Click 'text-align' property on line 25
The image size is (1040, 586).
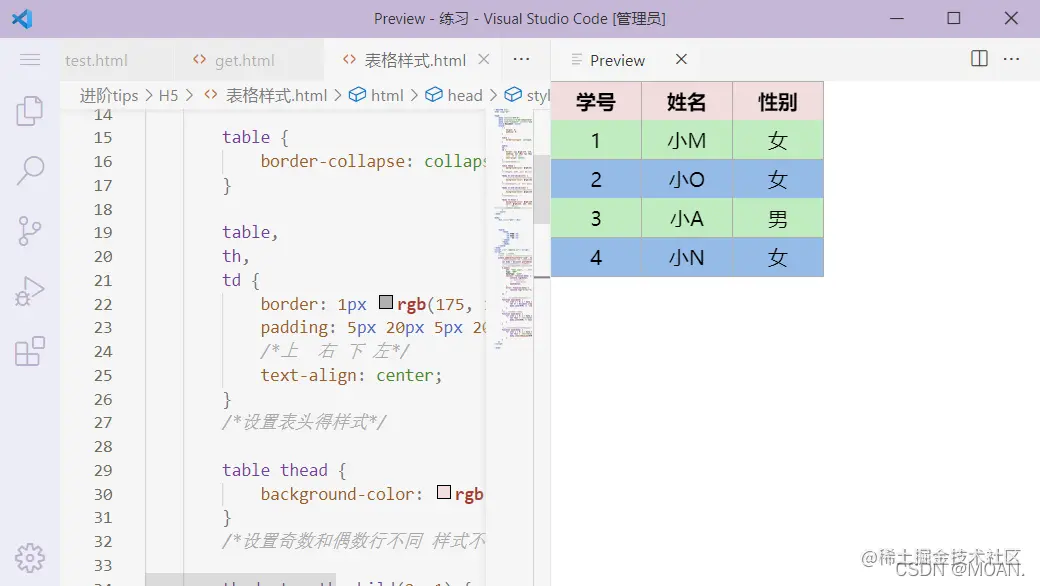[308, 375]
